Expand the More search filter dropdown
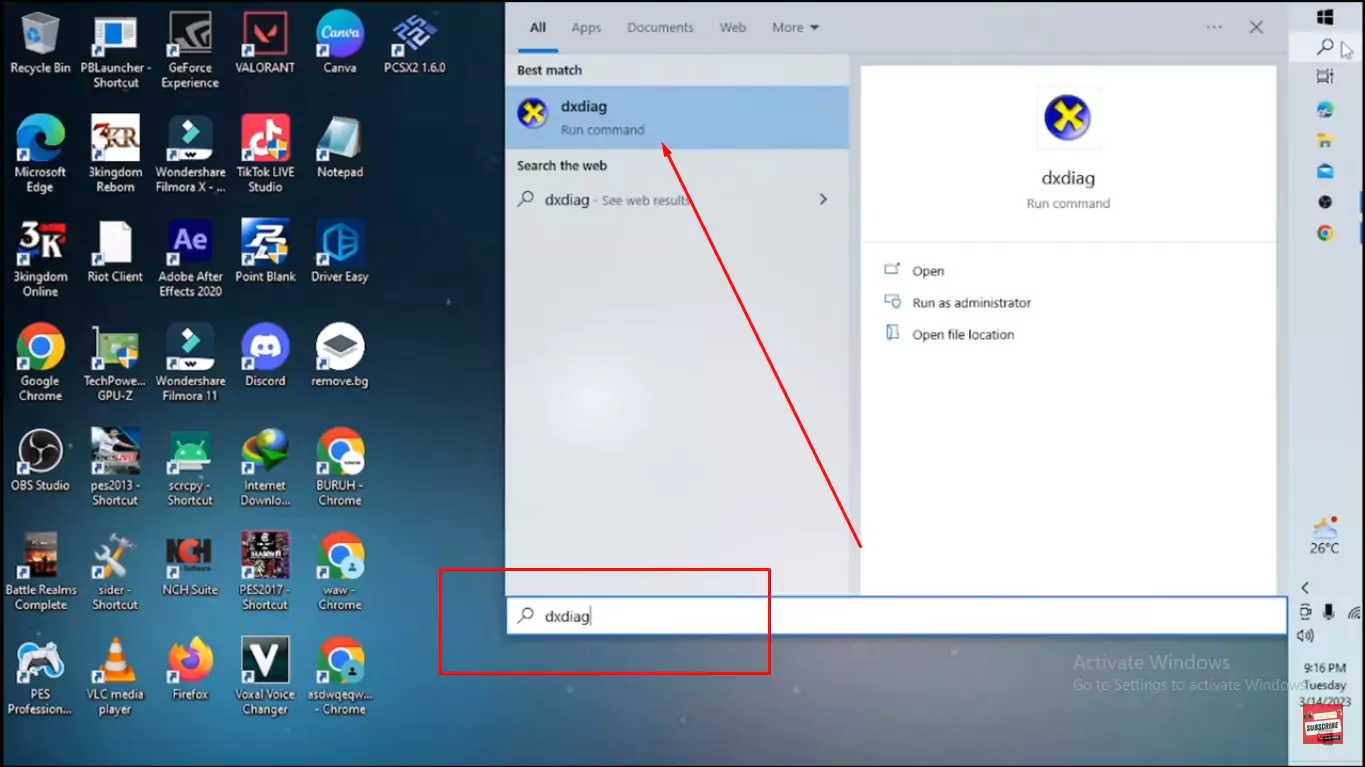1365x767 pixels. pyautogui.click(x=795, y=28)
